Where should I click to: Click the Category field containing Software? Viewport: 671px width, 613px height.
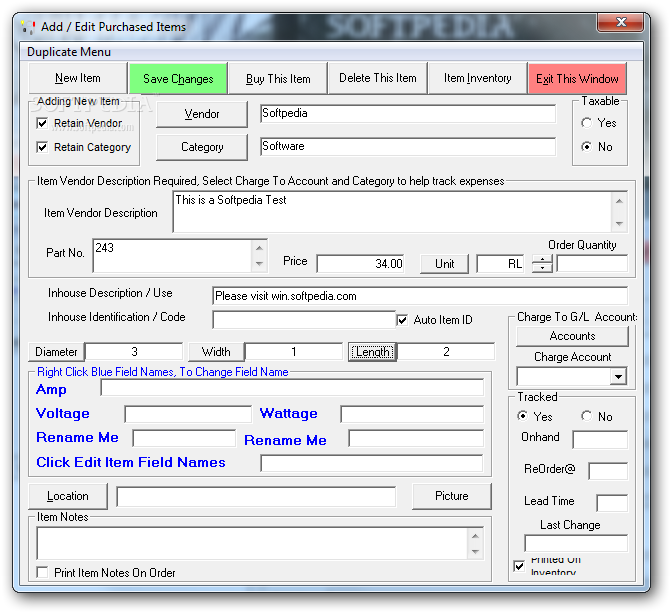(x=408, y=146)
